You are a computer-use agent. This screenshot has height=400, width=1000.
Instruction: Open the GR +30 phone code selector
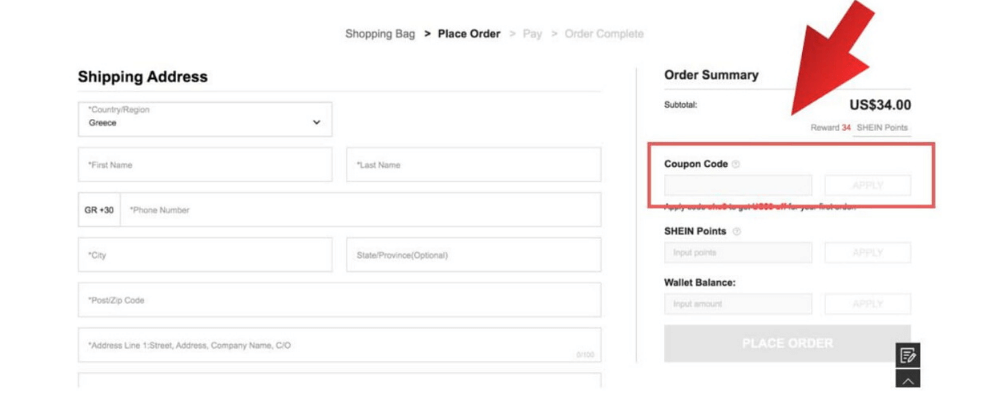(99, 210)
